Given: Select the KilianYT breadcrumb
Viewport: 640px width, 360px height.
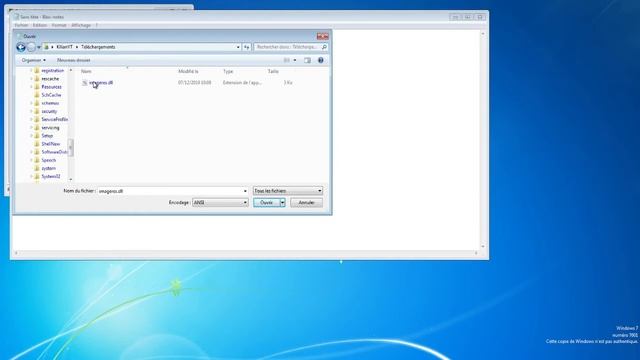Looking at the screenshot, I should click(64, 47).
